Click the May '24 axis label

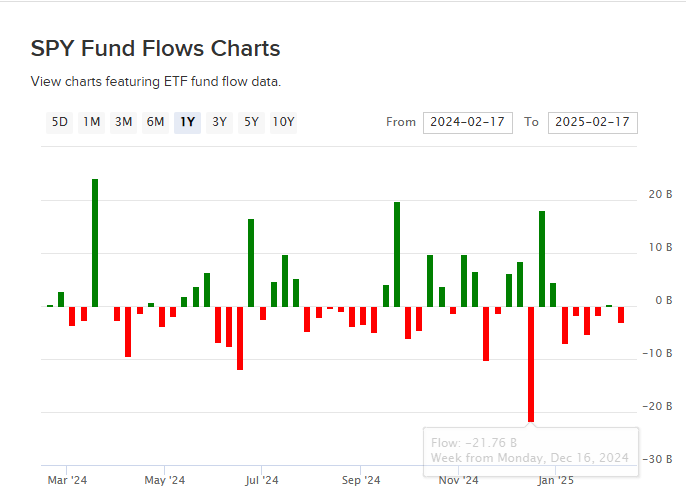(x=164, y=480)
